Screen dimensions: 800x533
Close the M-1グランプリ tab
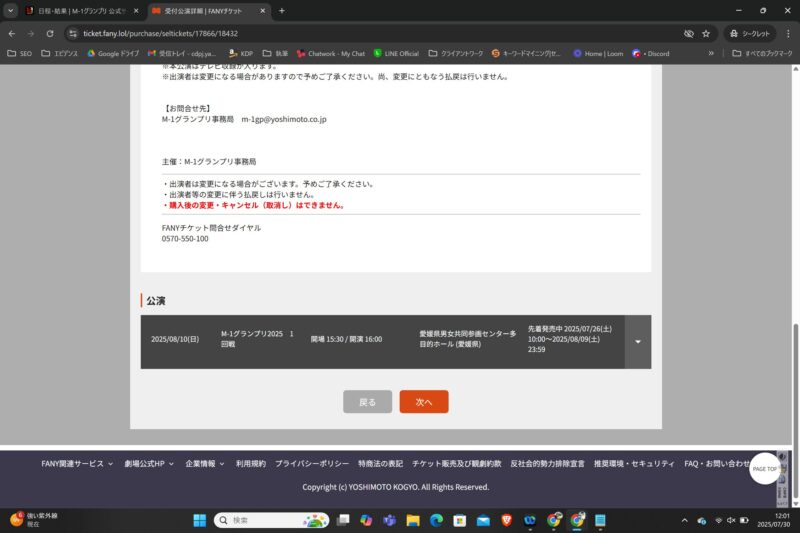point(136,11)
